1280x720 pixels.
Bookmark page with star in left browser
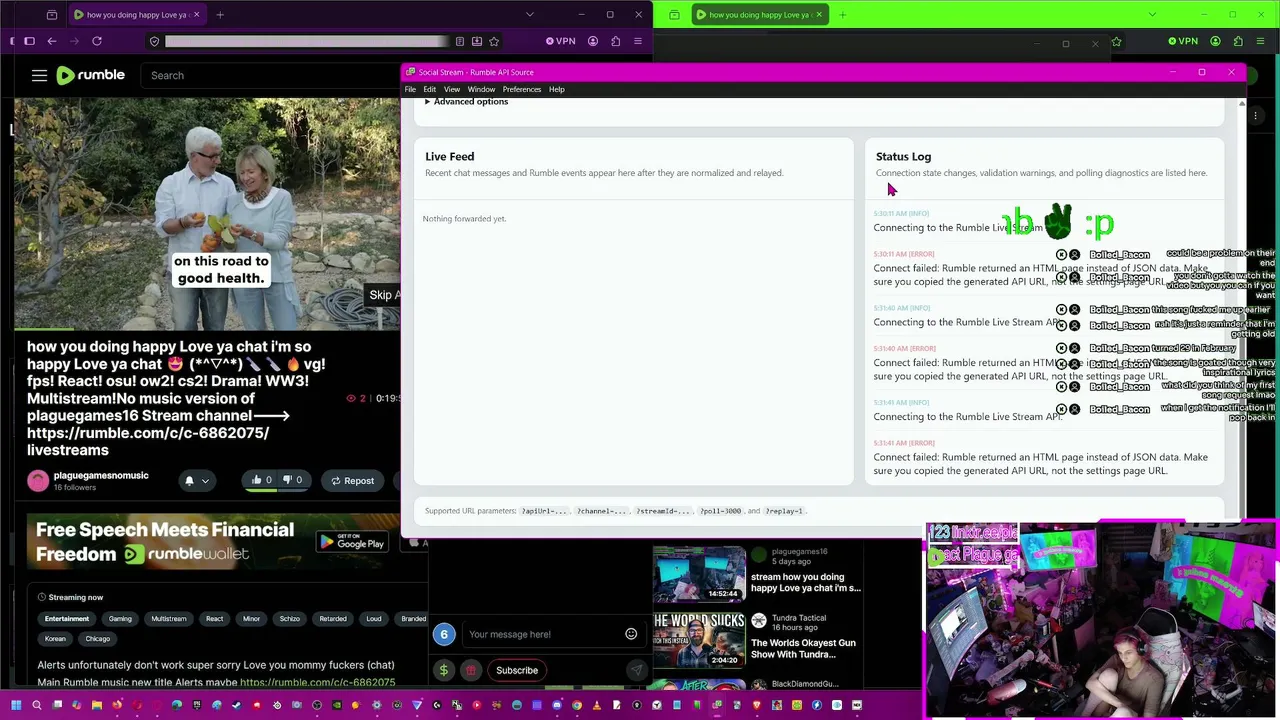(494, 41)
